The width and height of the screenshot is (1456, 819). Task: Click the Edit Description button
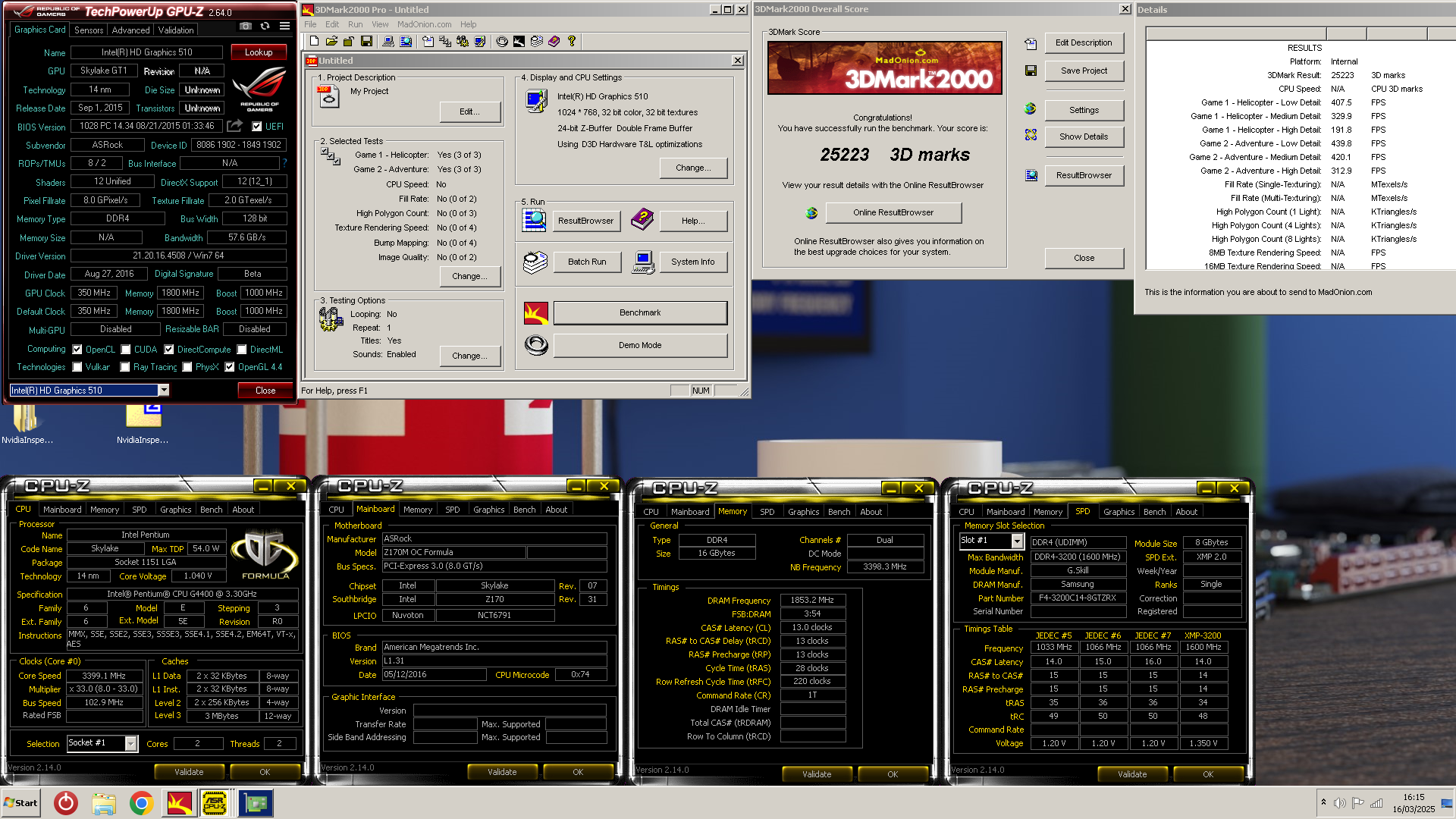point(1084,42)
